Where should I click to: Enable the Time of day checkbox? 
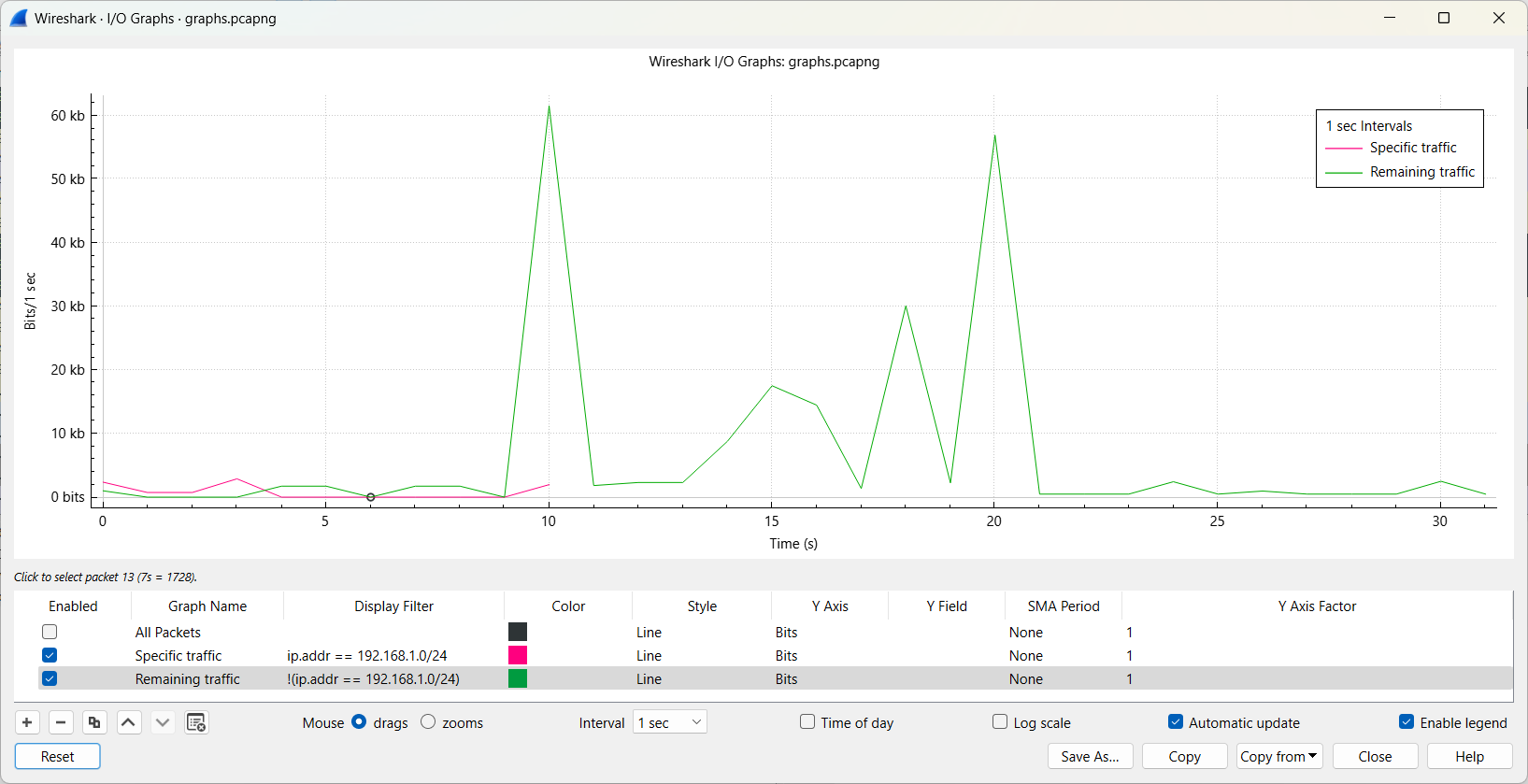(807, 722)
